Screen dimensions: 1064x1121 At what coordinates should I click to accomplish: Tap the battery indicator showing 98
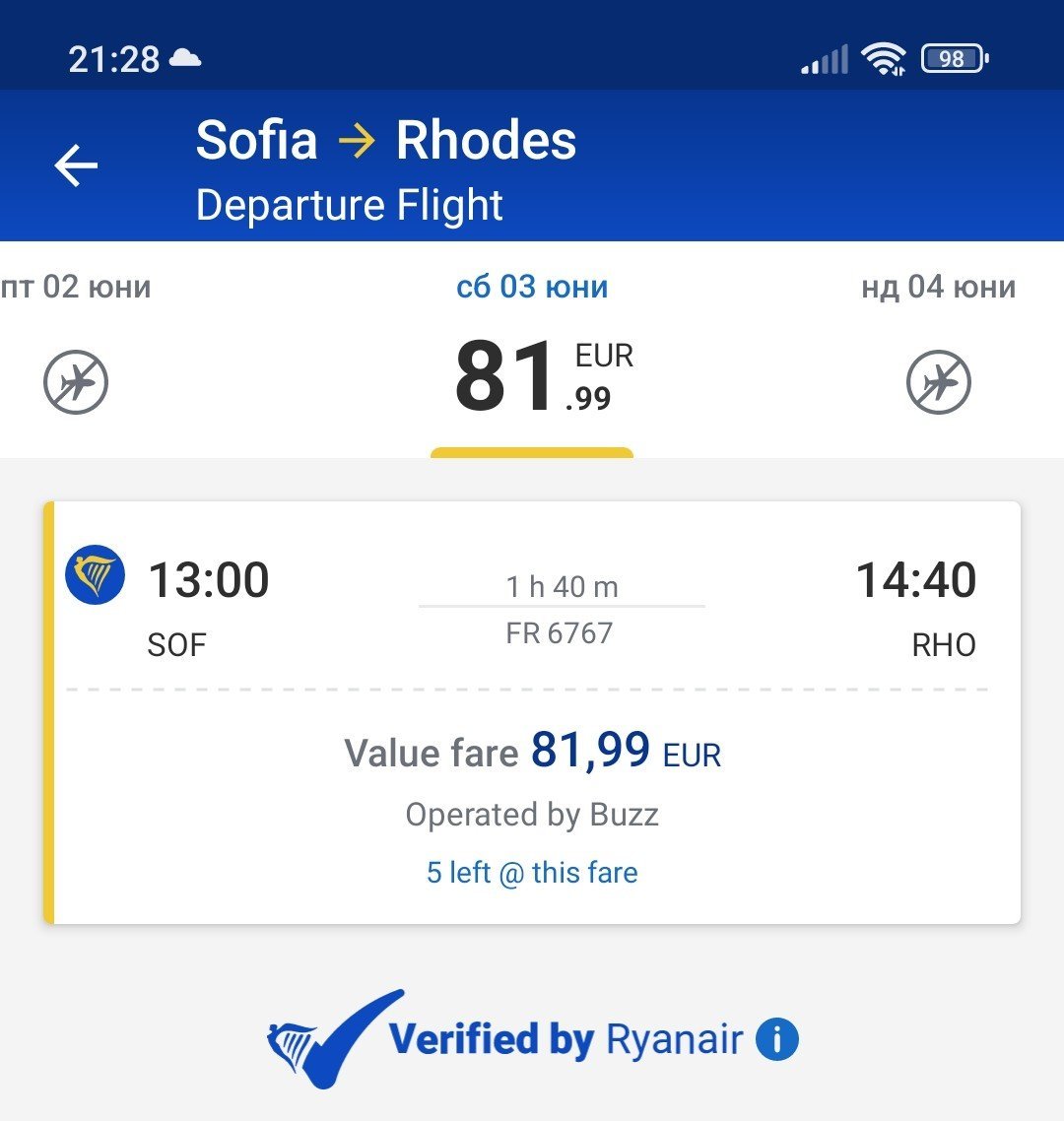coord(954,59)
